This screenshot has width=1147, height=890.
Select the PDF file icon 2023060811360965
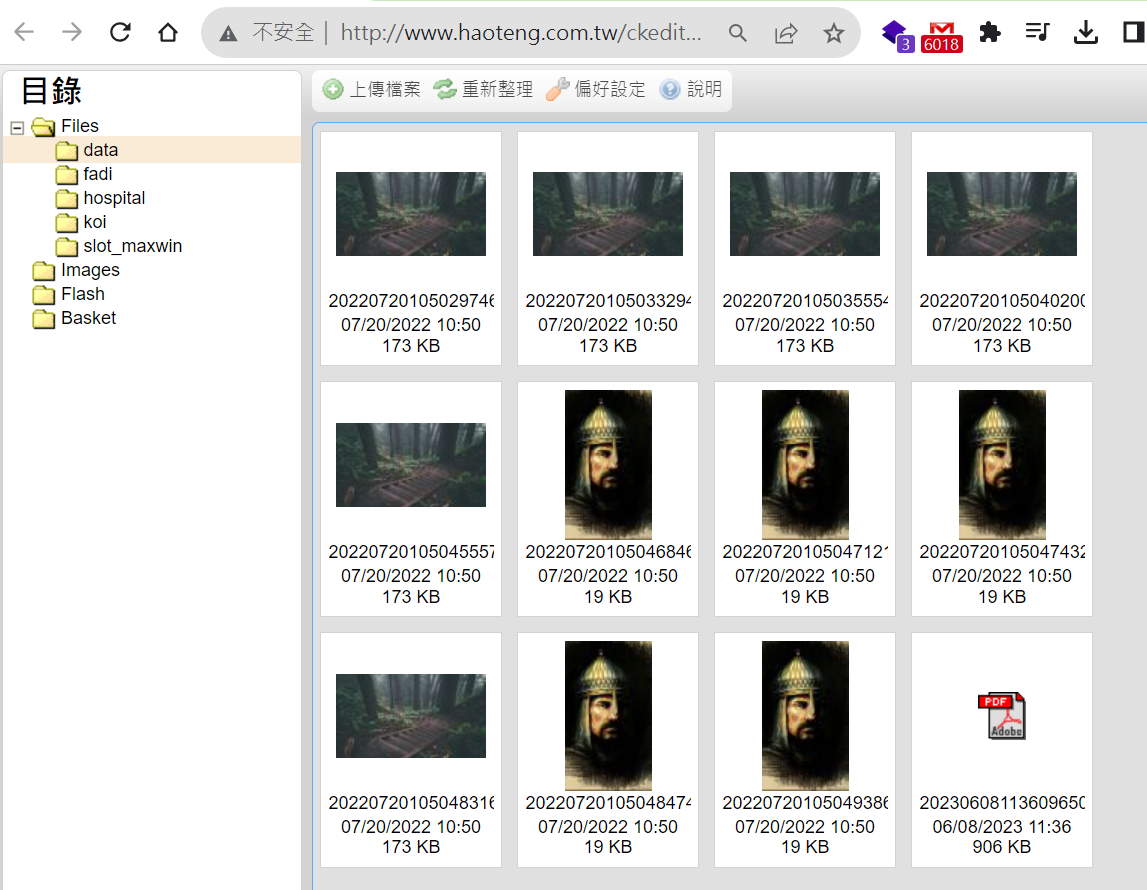click(x=1001, y=716)
